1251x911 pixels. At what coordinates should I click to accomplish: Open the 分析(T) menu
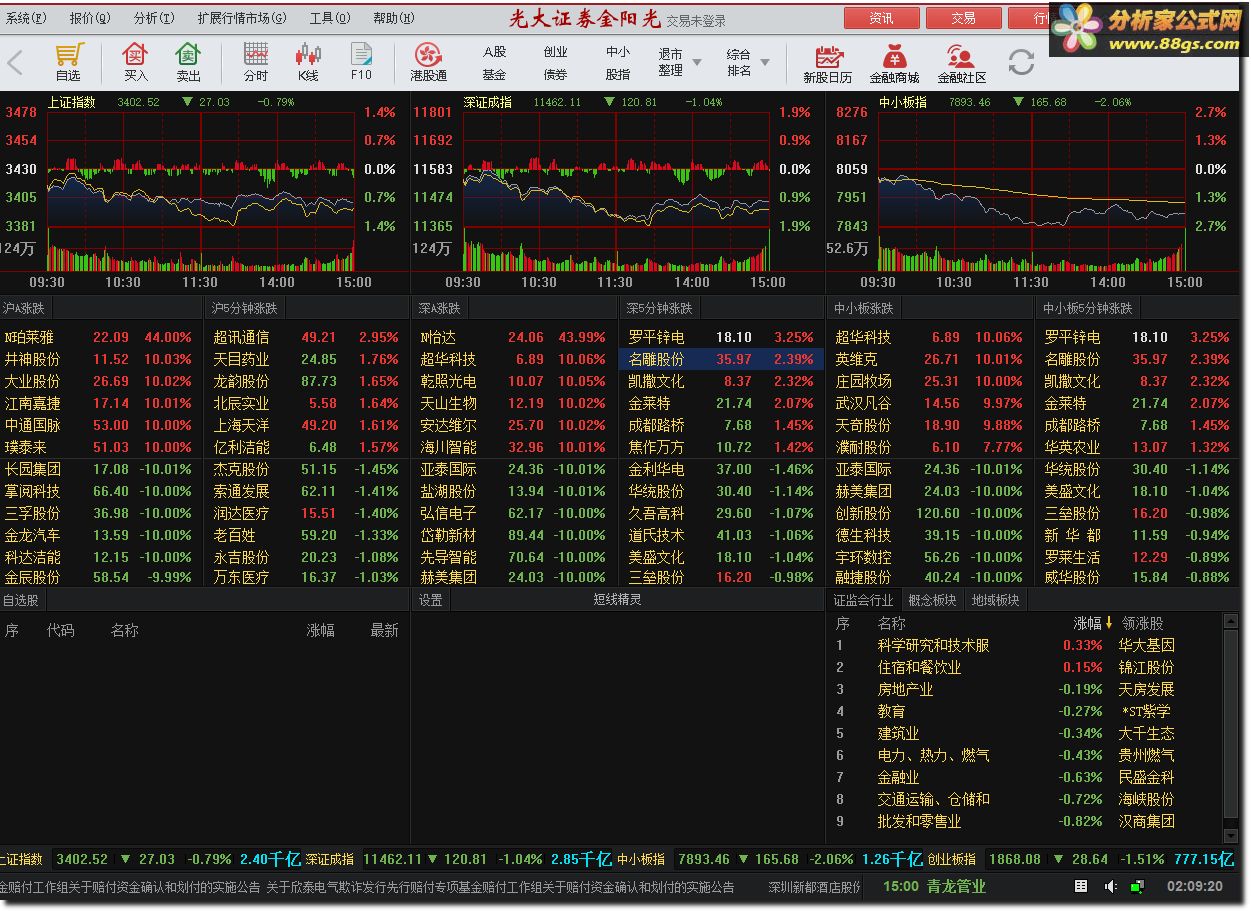pyautogui.click(x=153, y=18)
